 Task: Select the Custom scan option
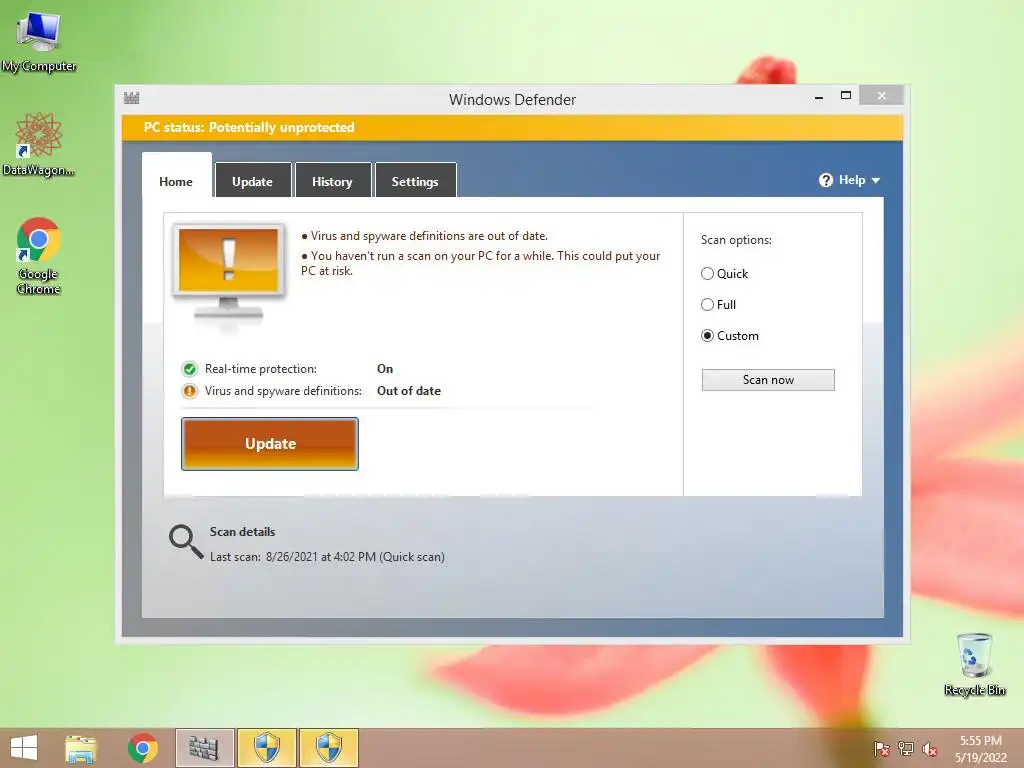(x=730, y=336)
